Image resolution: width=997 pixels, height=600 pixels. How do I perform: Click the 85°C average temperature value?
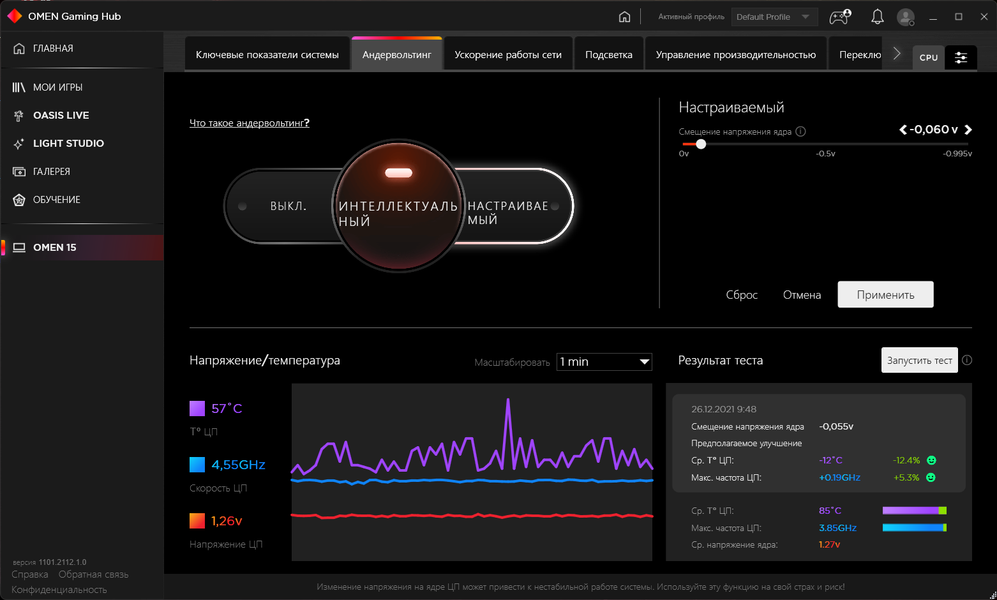[830, 510]
